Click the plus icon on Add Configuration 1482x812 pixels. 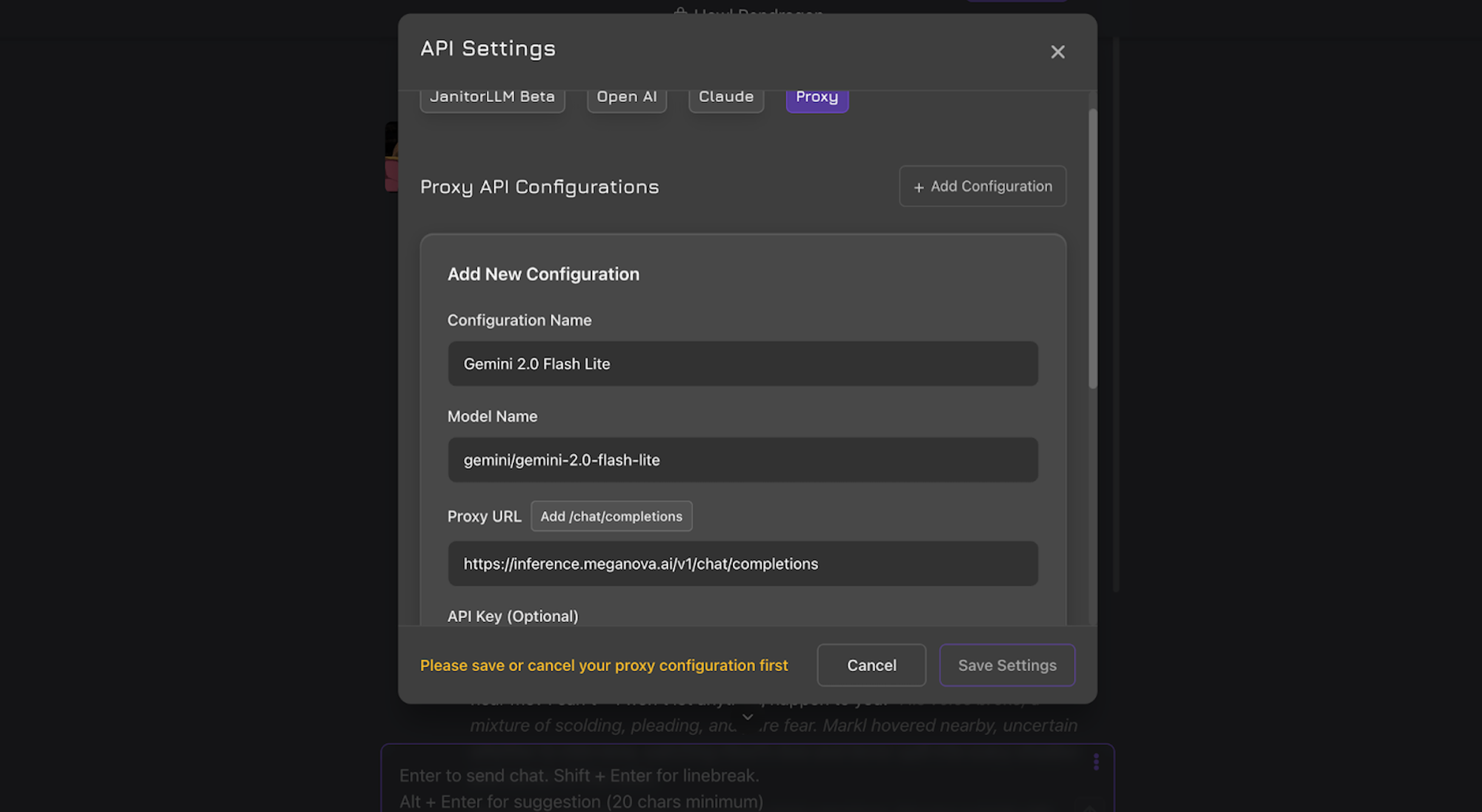pyautogui.click(x=919, y=187)
